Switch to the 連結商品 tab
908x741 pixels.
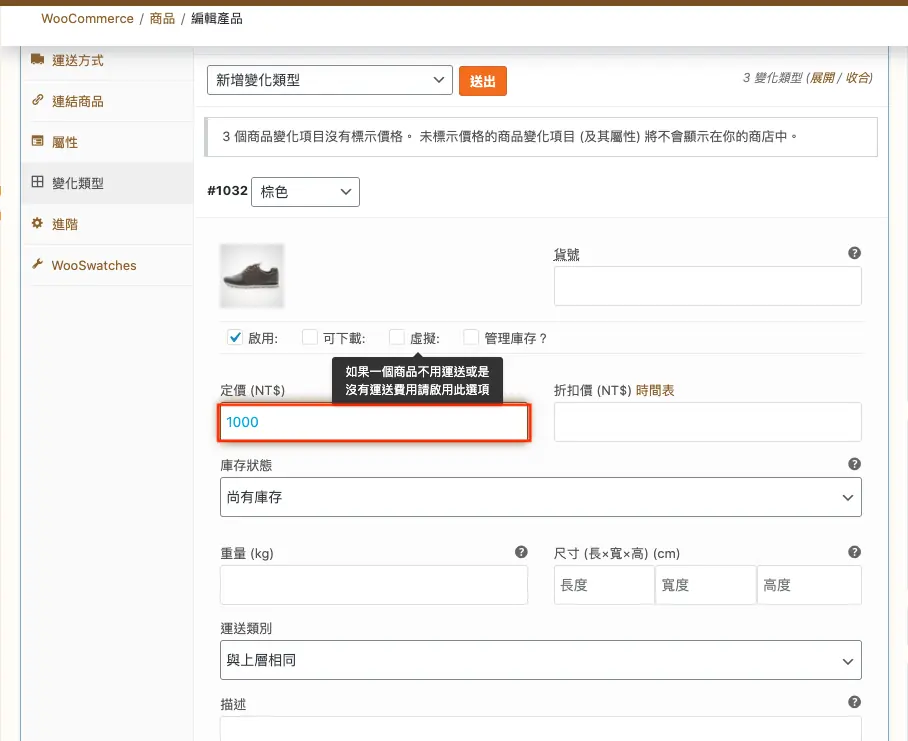pos(107,101)
